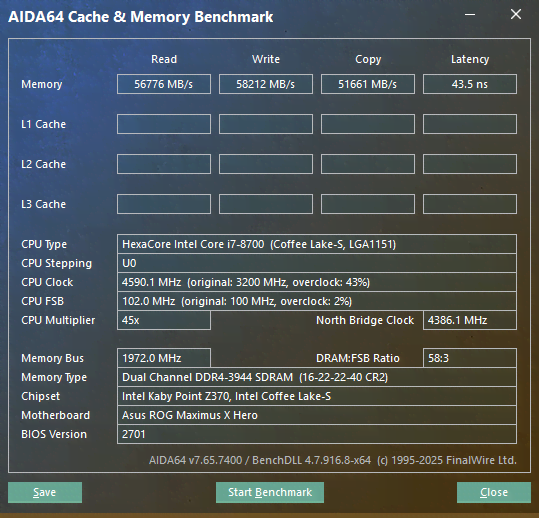Screen dimensions: 539x518
Task: Click the empty L1 Cache Read field
Action: tap(164, 124)
